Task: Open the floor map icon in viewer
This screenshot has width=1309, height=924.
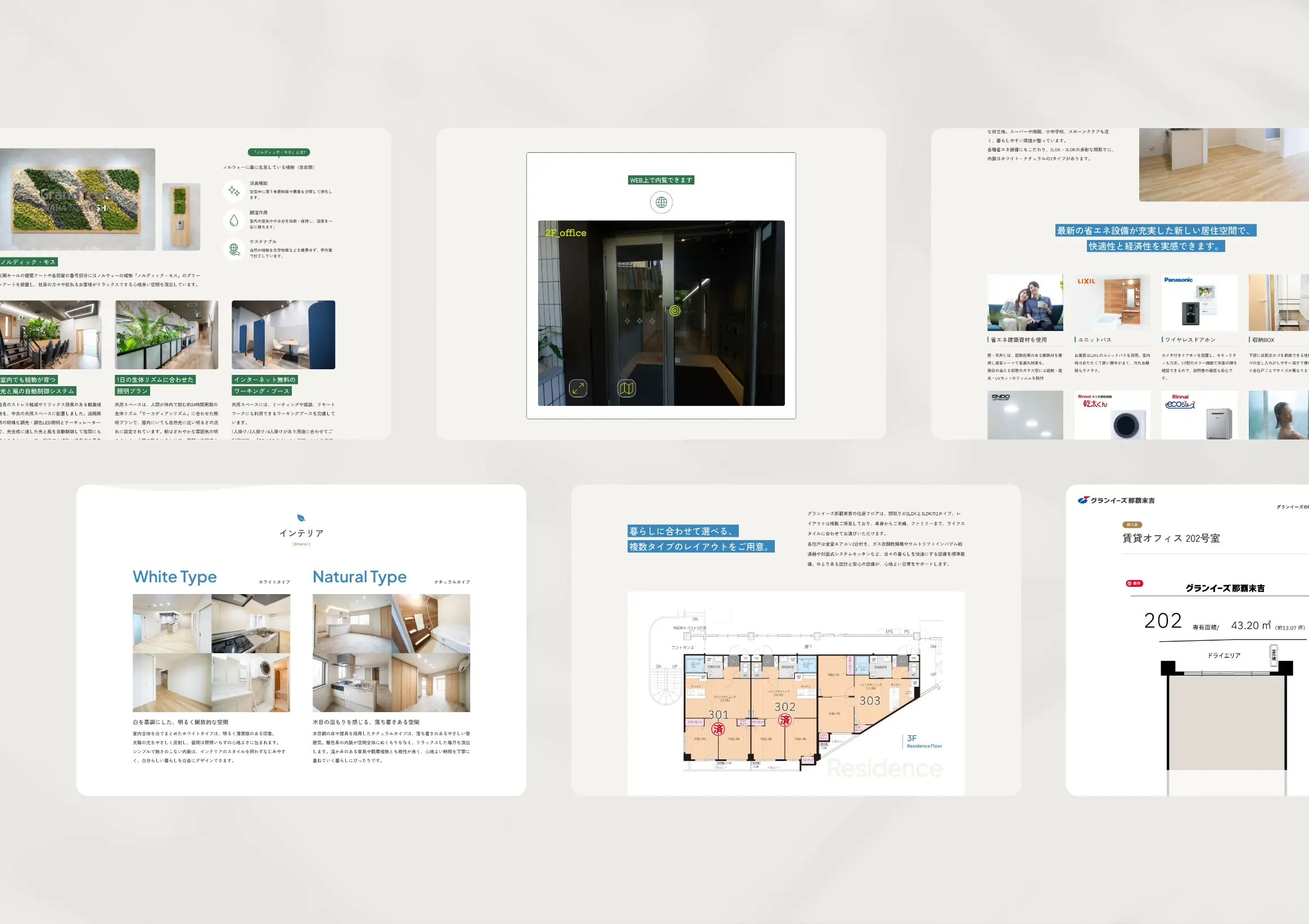Action: tap(626, 388)
